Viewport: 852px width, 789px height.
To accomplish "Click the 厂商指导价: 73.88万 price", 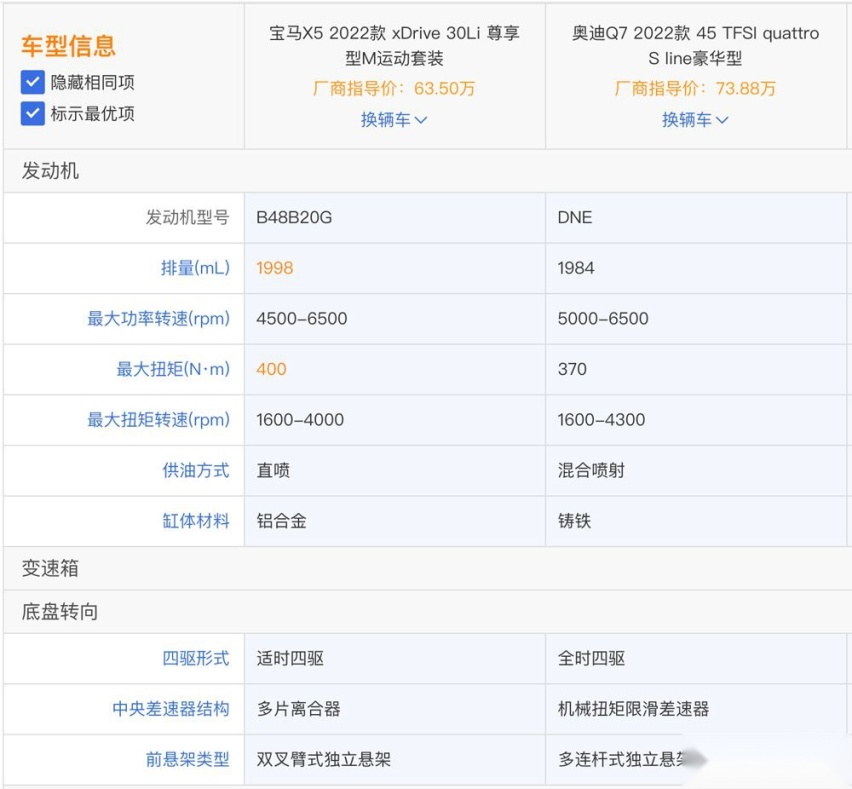I will [695, 88].
